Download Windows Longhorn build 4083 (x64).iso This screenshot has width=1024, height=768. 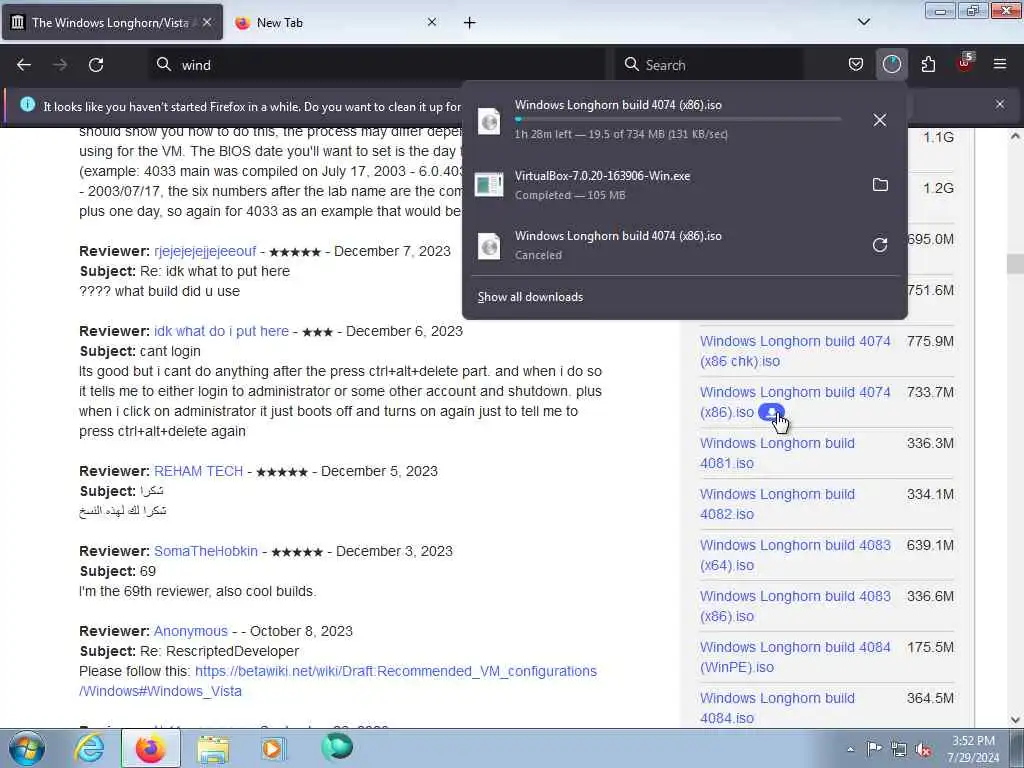tap(795, 554)
